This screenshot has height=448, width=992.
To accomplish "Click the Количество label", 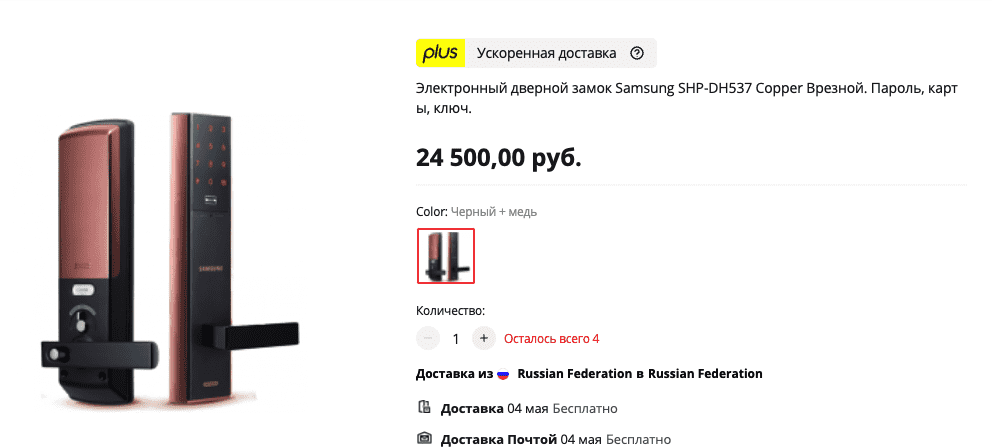I will coord(450,311).
